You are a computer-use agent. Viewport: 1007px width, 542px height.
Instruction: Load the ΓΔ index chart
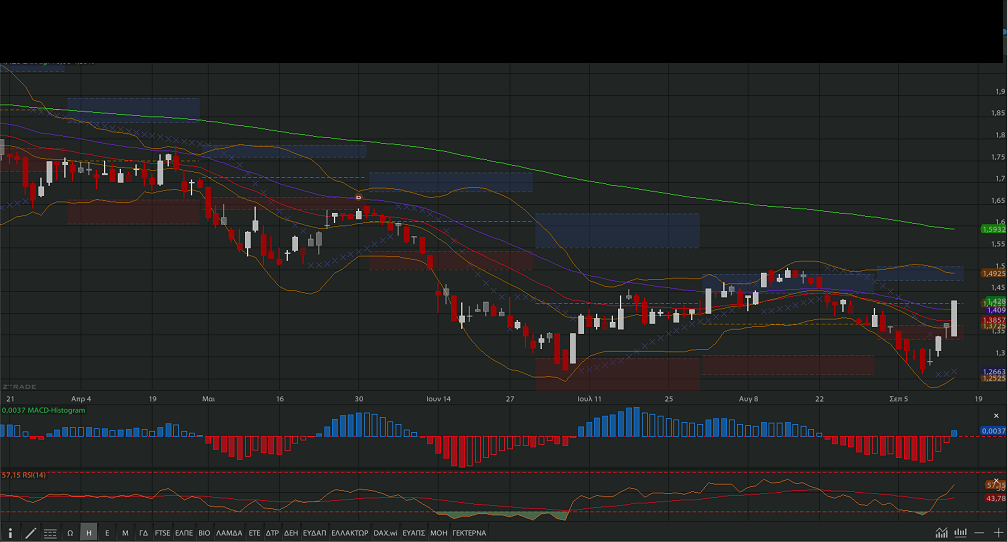click(143, 533)
